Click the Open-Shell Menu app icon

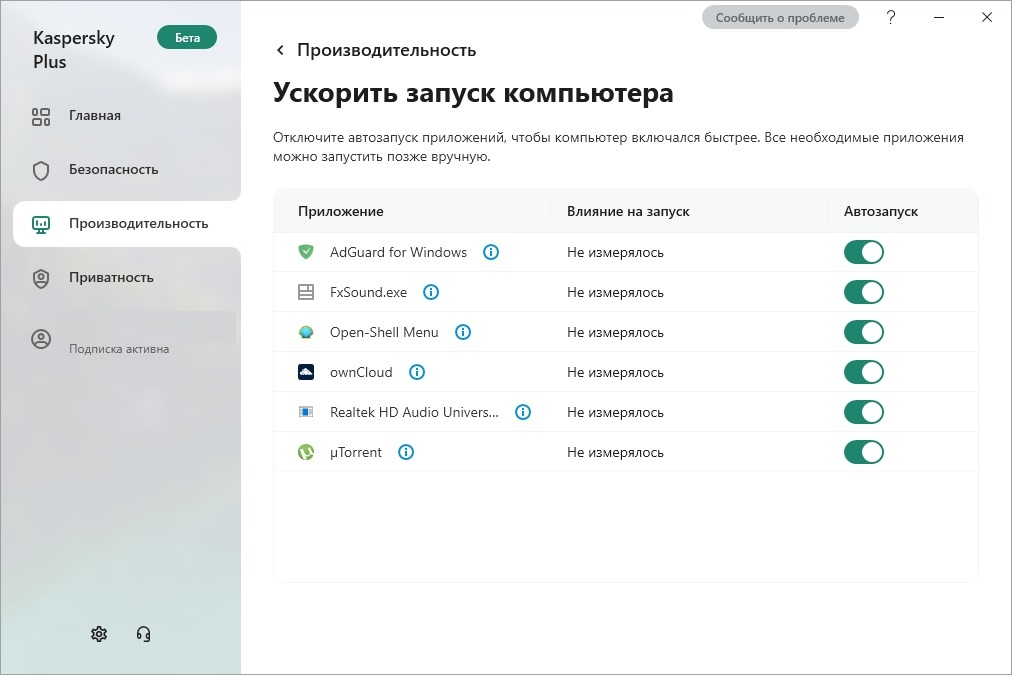(306, 332)
